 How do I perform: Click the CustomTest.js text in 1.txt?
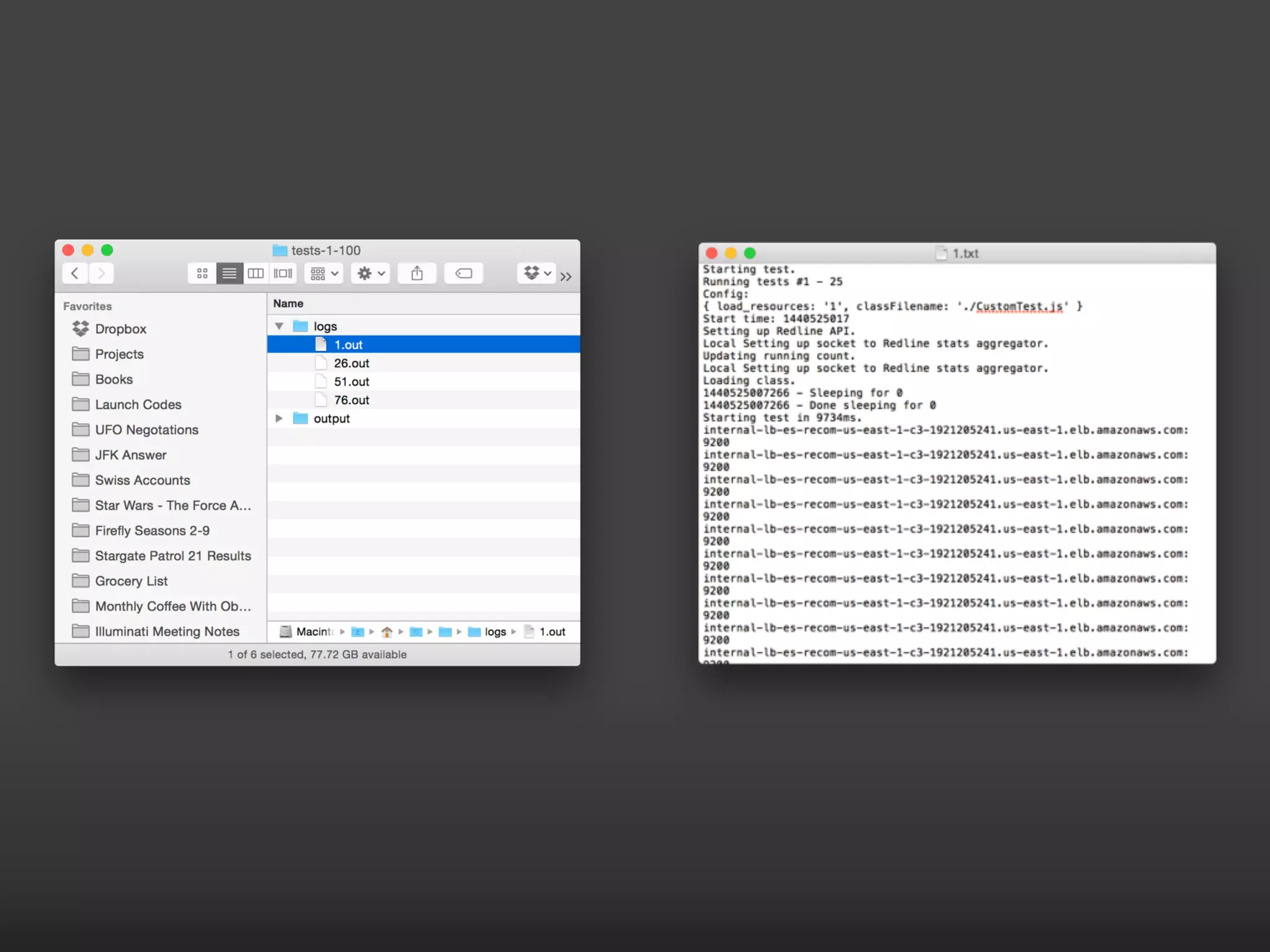click(1019, 306)
